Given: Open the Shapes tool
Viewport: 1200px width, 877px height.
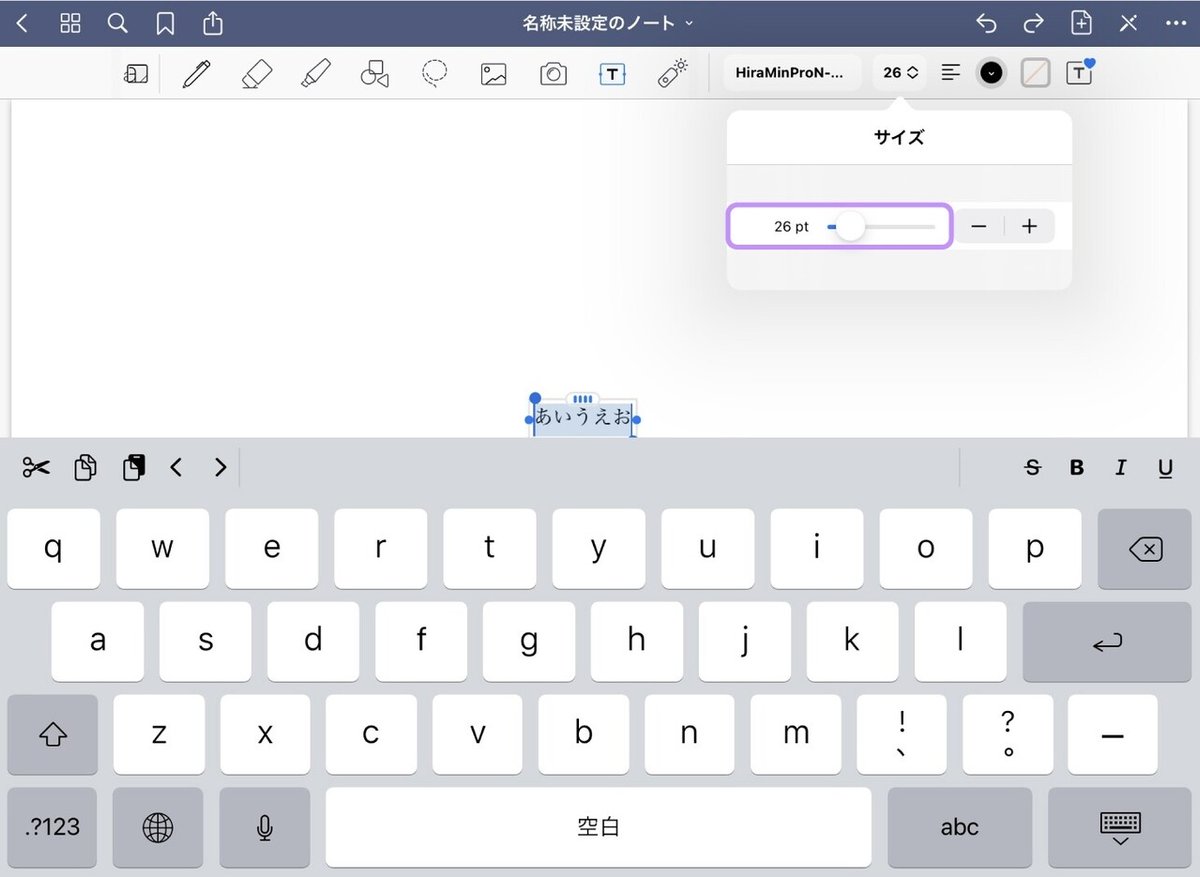Looking at the screenshot, I should [x=375, y=72].
